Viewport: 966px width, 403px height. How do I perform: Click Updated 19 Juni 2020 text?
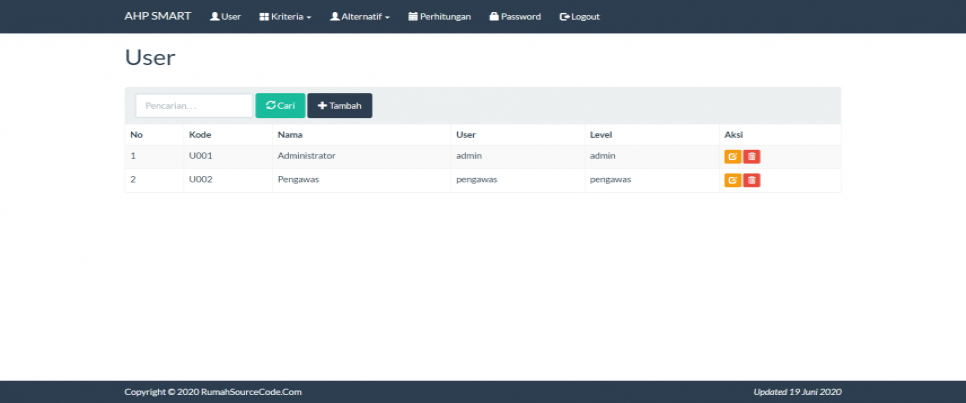tap(797, 392)
